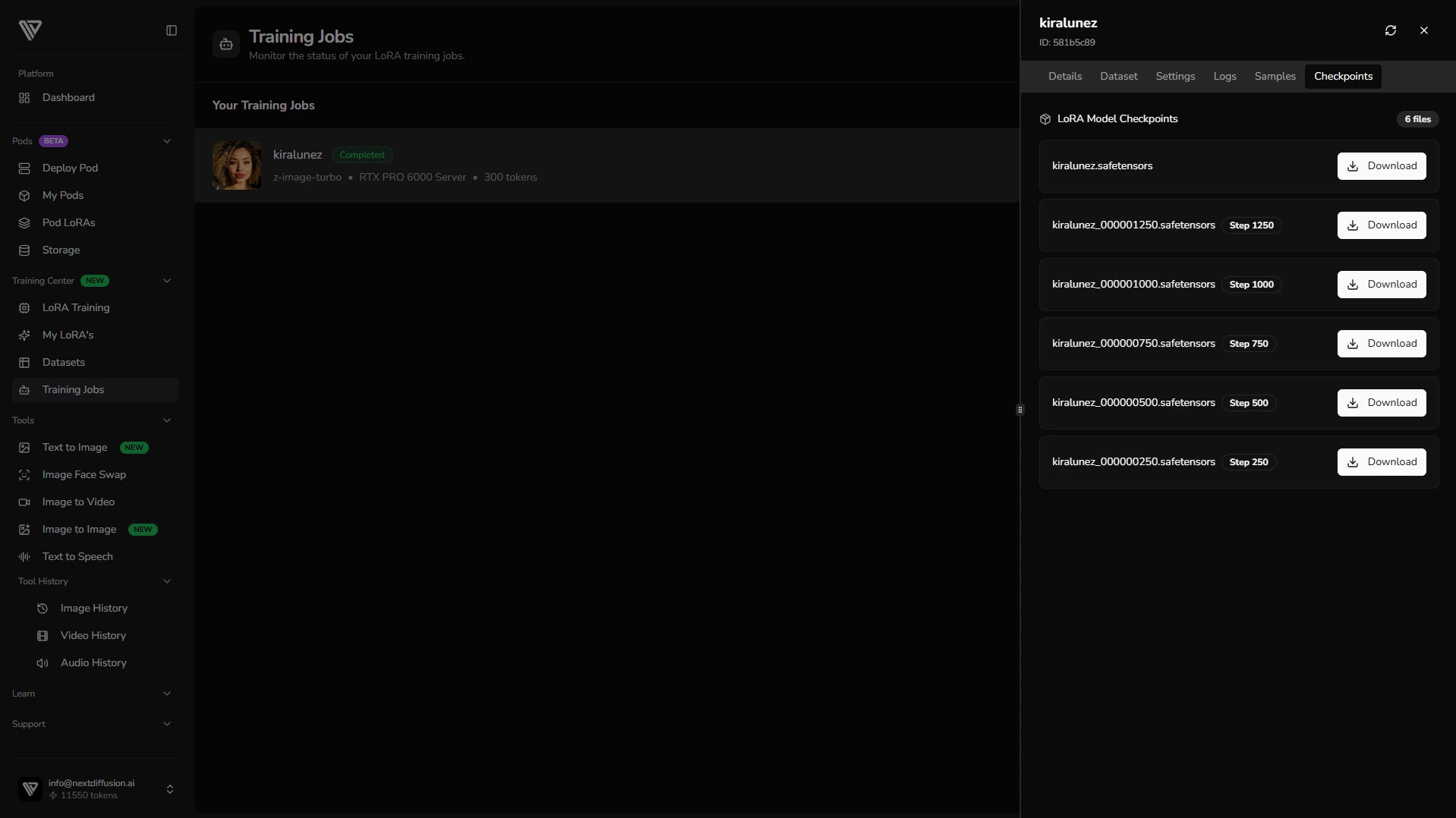The height and width of the screenshot is (818, 1456).
Task: Click the Dashboard grid icon
Action: (x=24, y=98)
